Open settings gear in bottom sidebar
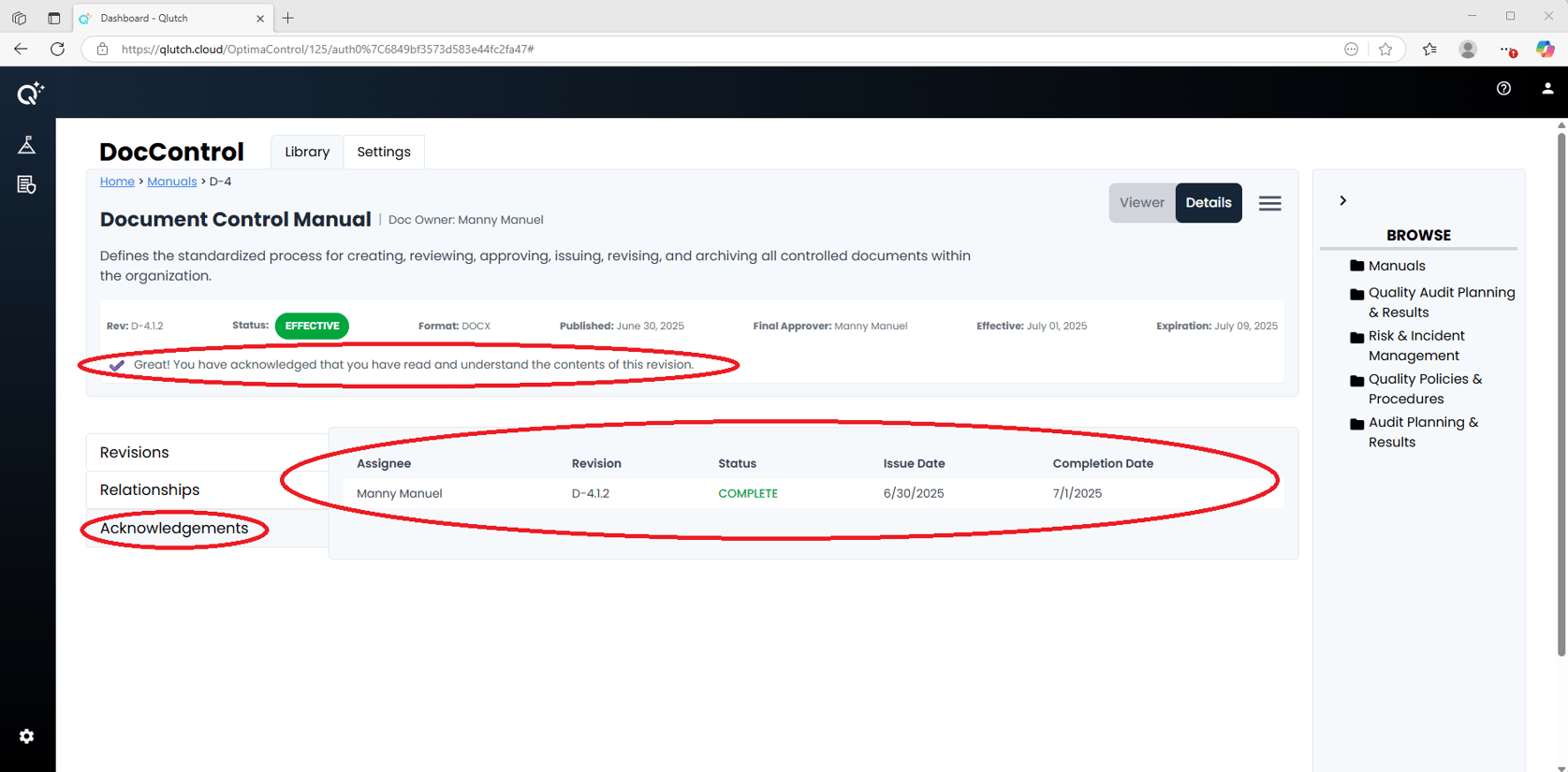The image size is (1568, 772). tap(27, 736)
